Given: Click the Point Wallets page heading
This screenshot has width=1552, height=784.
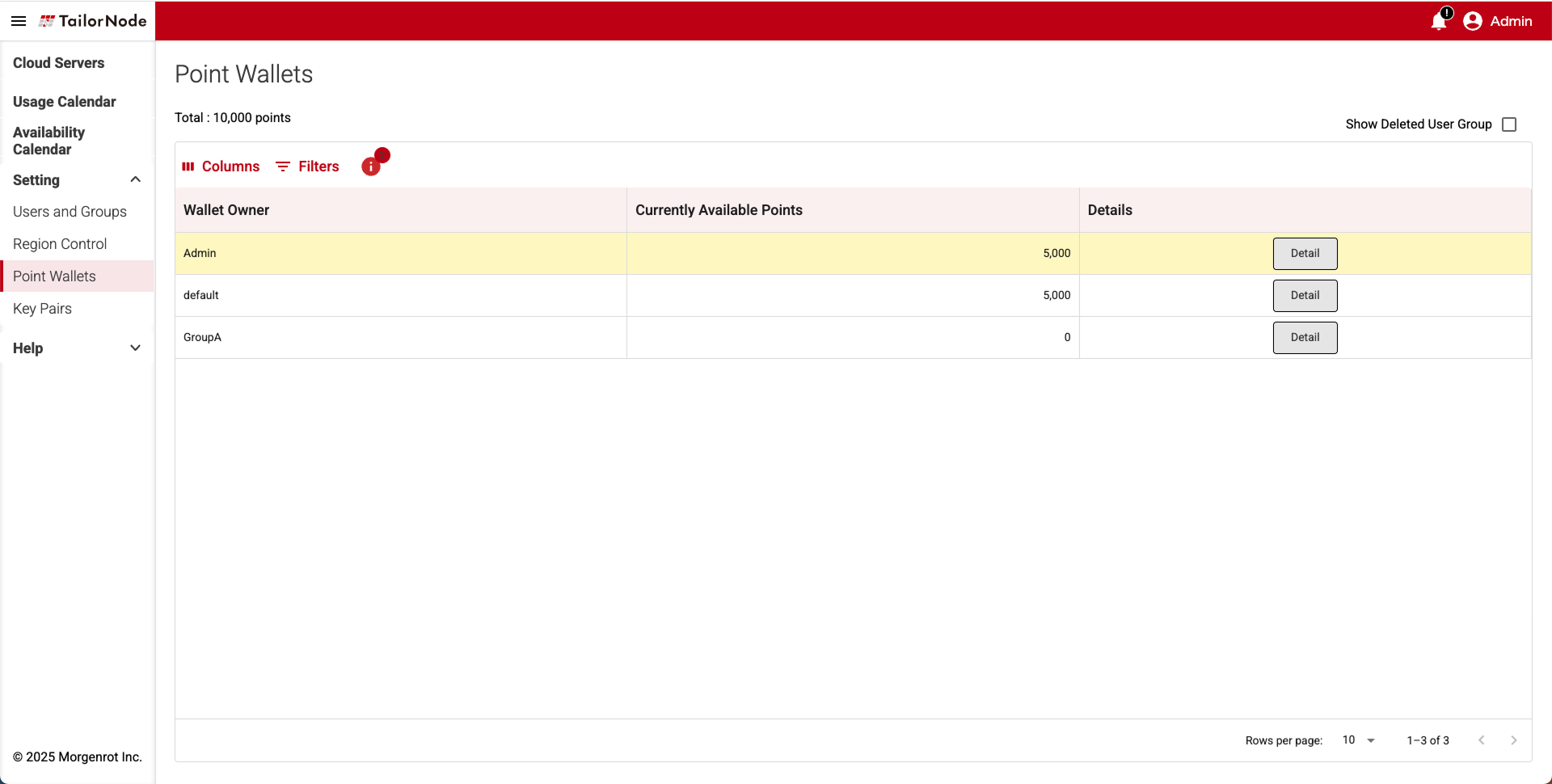Looking at the screenshot, I should point(244,74).
